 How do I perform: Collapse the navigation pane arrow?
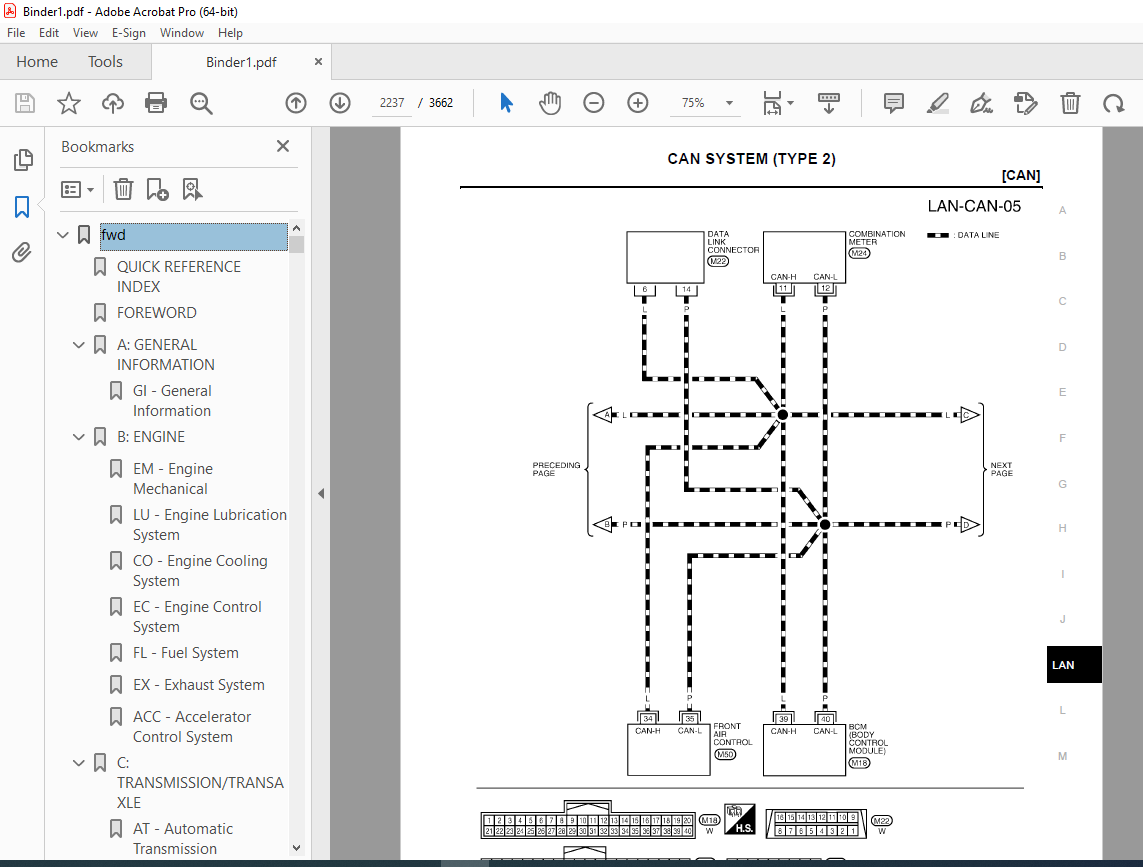[x=321, y=494]
